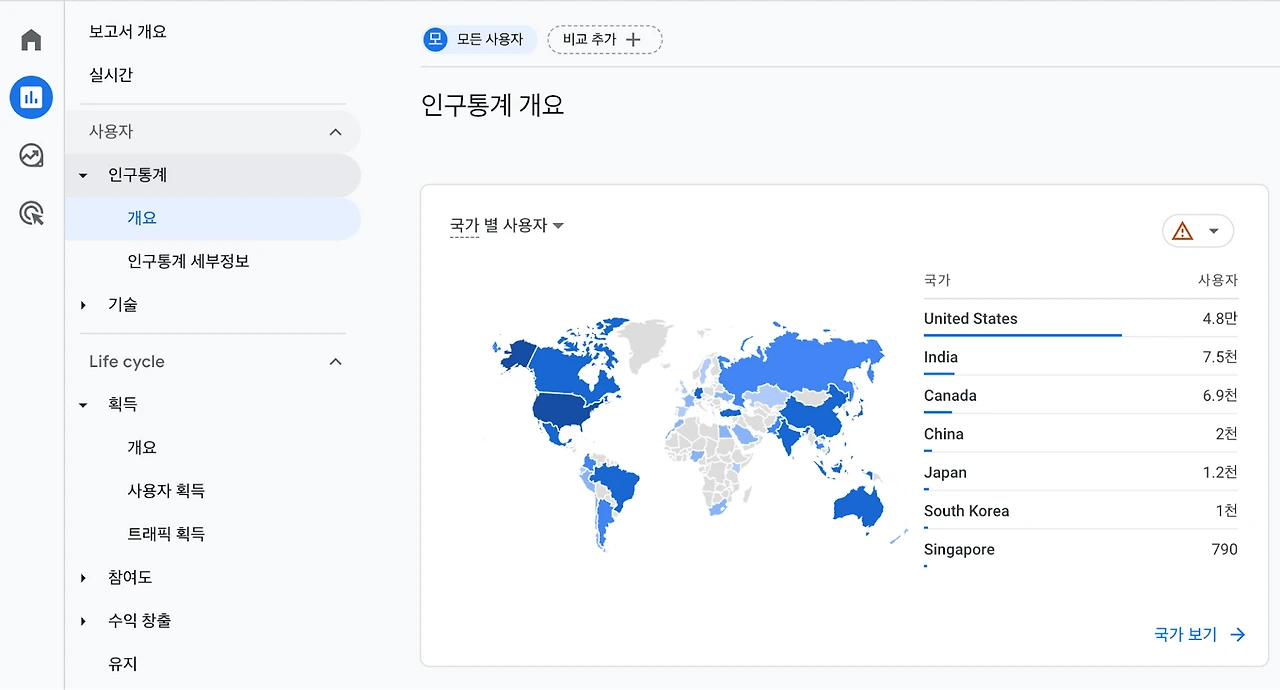
Task: Click the 790 user count value
Action: (x=1224, y=549)
